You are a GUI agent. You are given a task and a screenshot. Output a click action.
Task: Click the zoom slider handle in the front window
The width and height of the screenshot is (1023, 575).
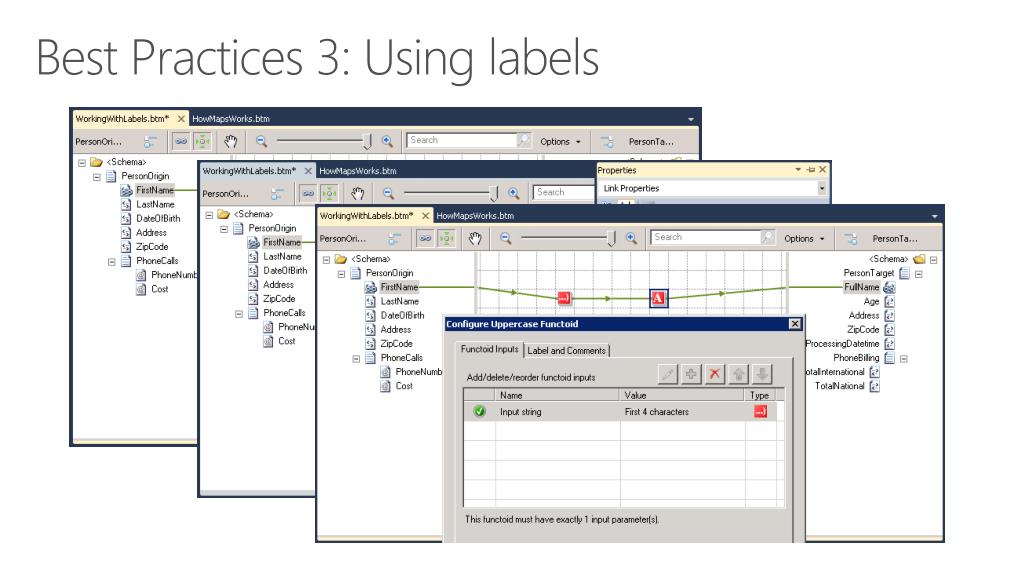611,238
